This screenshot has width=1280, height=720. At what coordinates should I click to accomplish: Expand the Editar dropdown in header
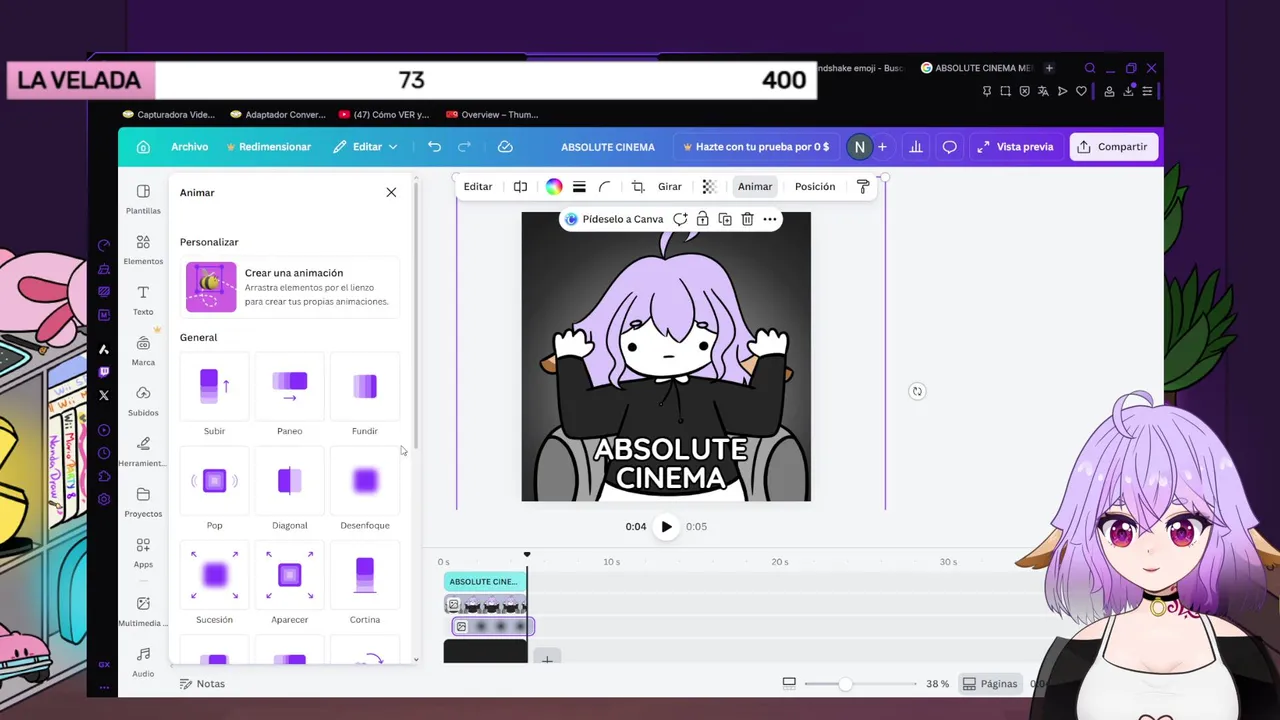(x=366, y=147)
